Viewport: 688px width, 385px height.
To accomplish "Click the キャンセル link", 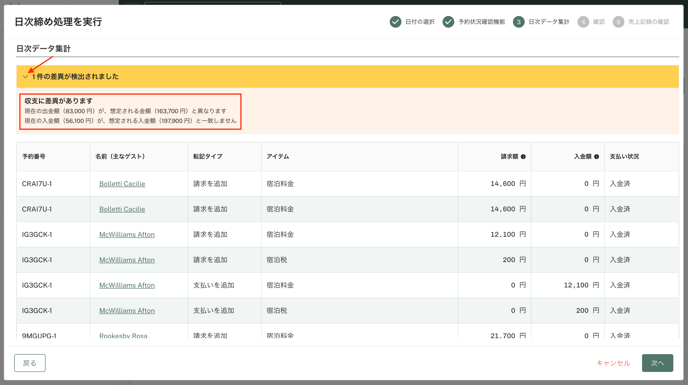I will coord(613,363).
